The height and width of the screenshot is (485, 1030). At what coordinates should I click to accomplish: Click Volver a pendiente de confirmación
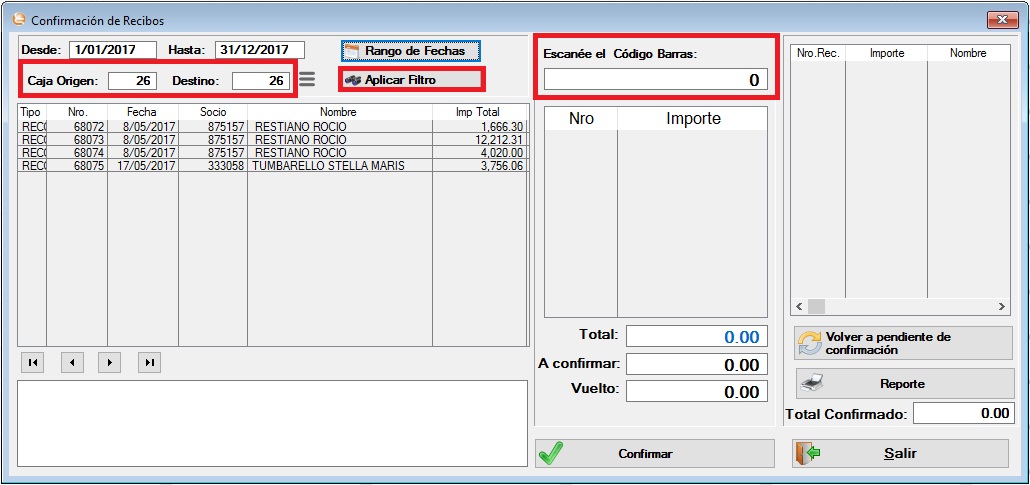[903, 343]
